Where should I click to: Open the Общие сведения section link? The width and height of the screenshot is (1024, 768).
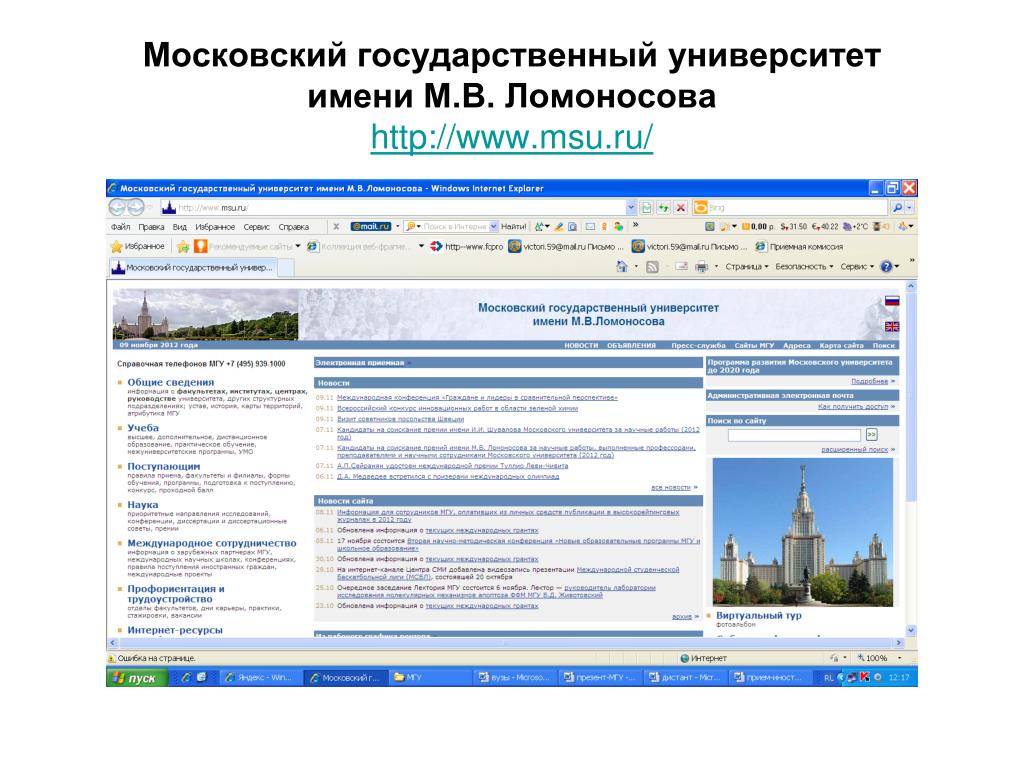tap(170, 382)
